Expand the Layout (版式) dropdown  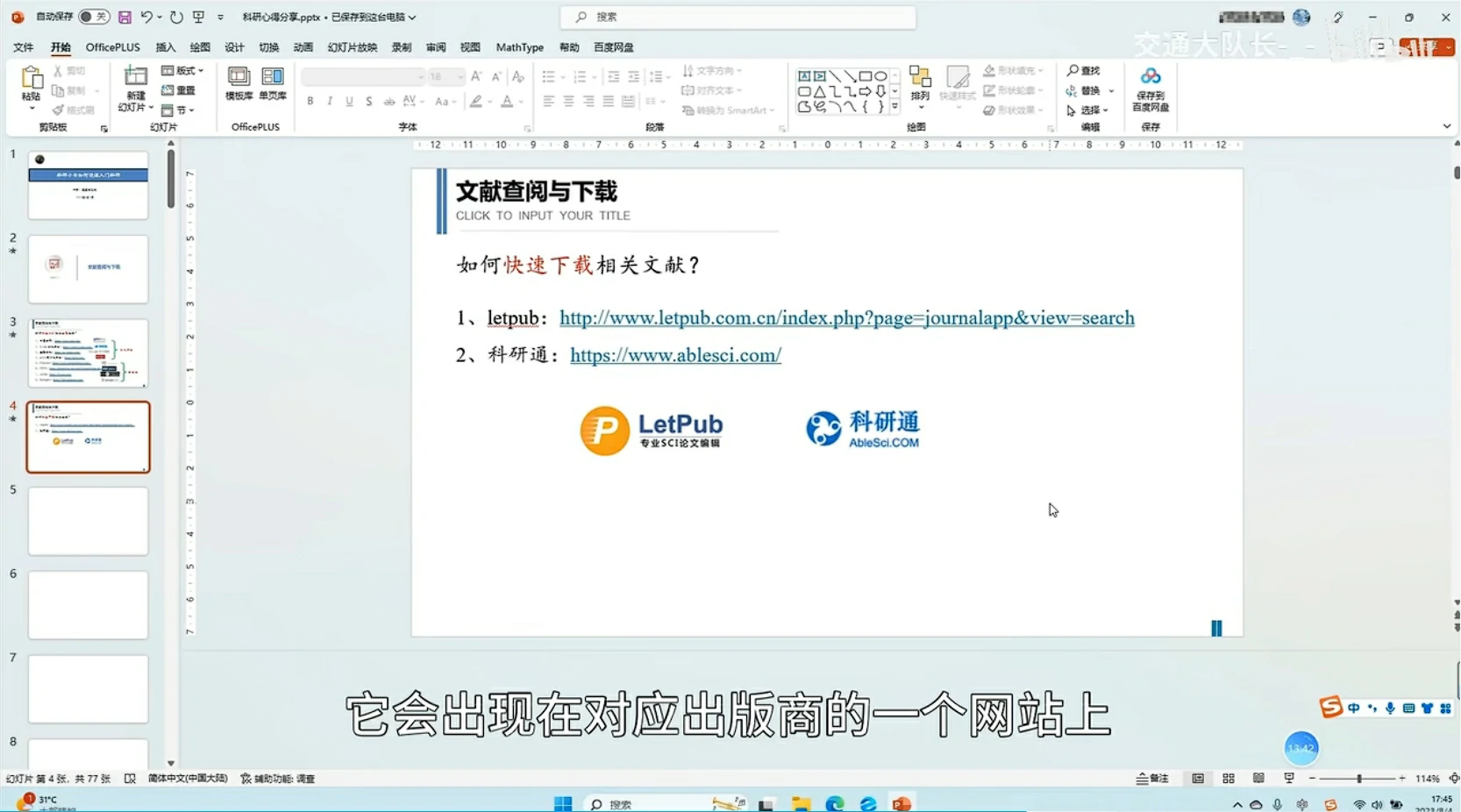182,70
